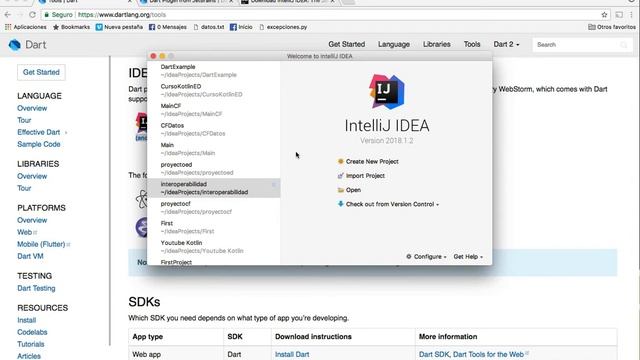Select the proyectoed recent project
640x360 pixels.
point(213,169)
